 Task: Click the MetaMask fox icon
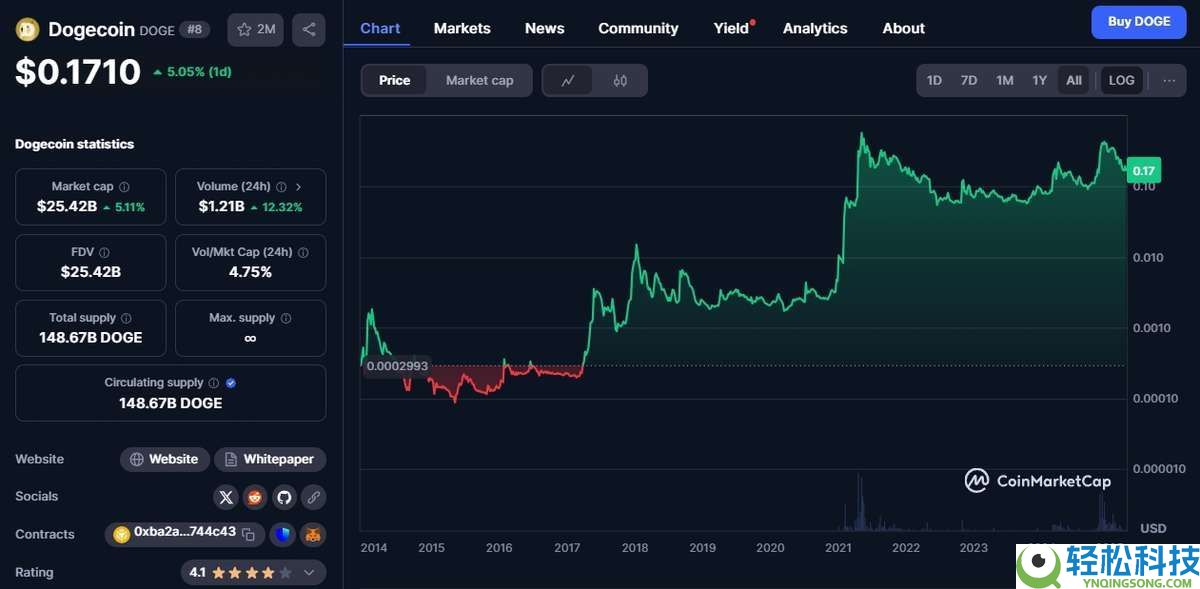pyautogui.click(x=313, y=535)
